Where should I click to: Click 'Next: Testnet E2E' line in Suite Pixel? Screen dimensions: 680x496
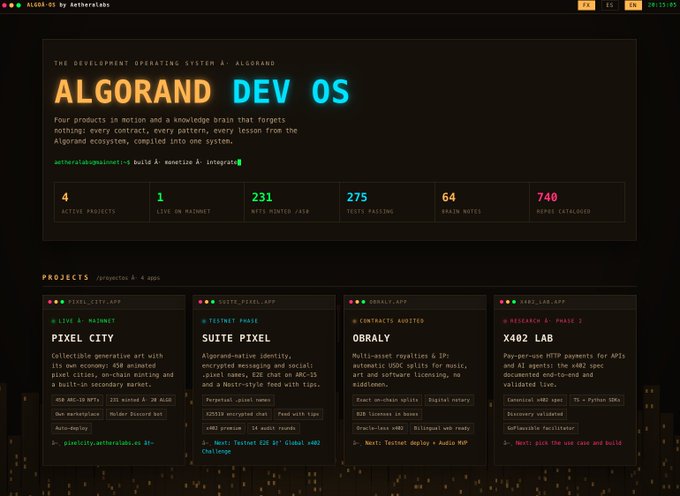[261, 447]
